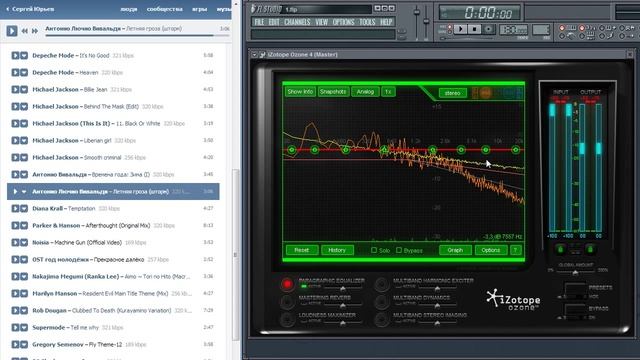The height and width of the screenshot is (360, 640).
Task: Play Gregory Semenov Fly Theme-12
Action: click(x=15, y=345)
